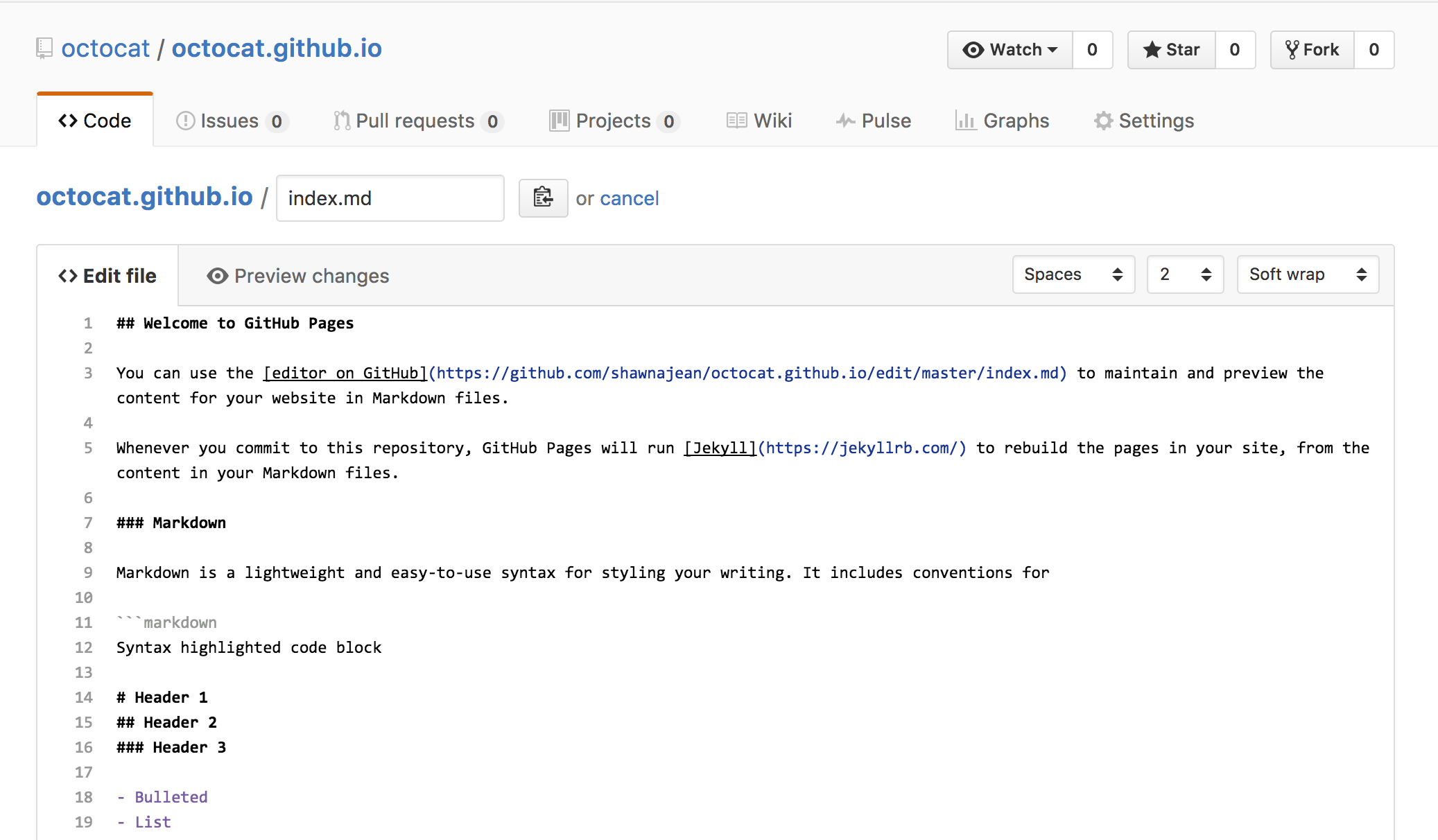The height and width of the screenshot is (840, 1438).
Task: Open the Issues tab
Action: [232, 121]
